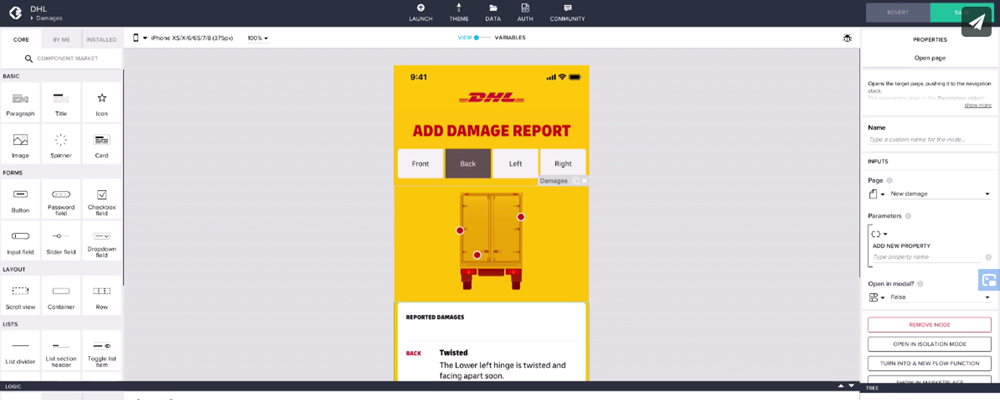
Task: Switch to the Core components tab
Action: [x=21, y=40]
